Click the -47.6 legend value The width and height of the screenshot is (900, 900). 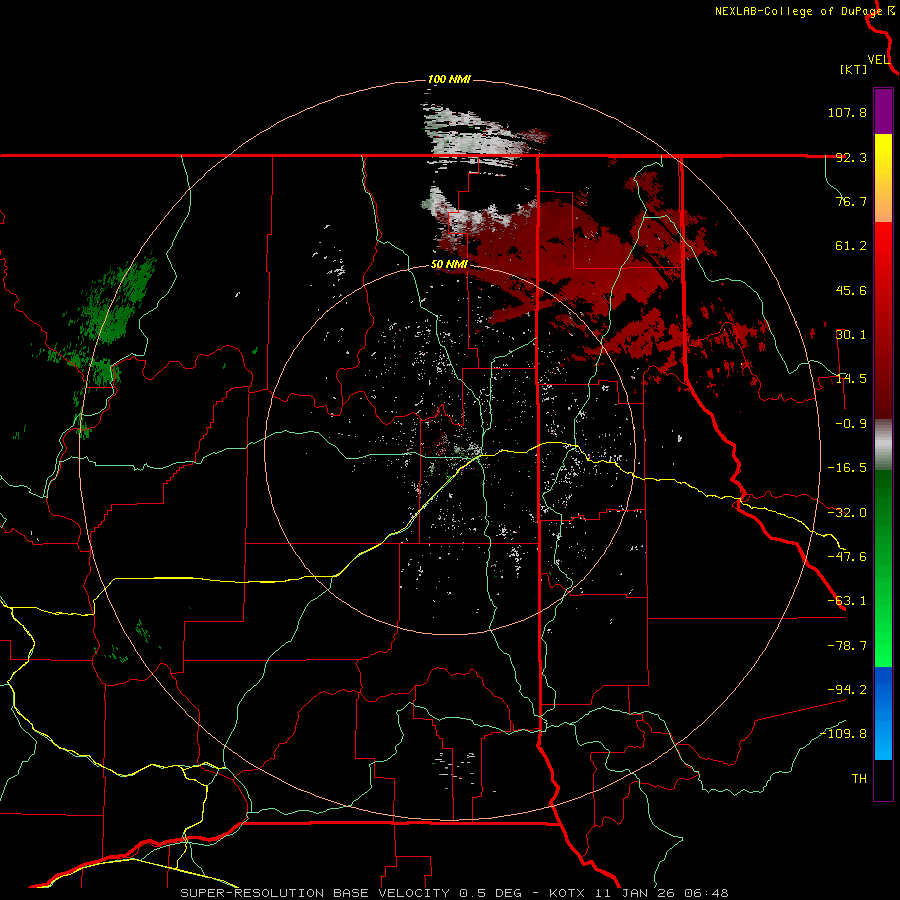pos(847,557)
